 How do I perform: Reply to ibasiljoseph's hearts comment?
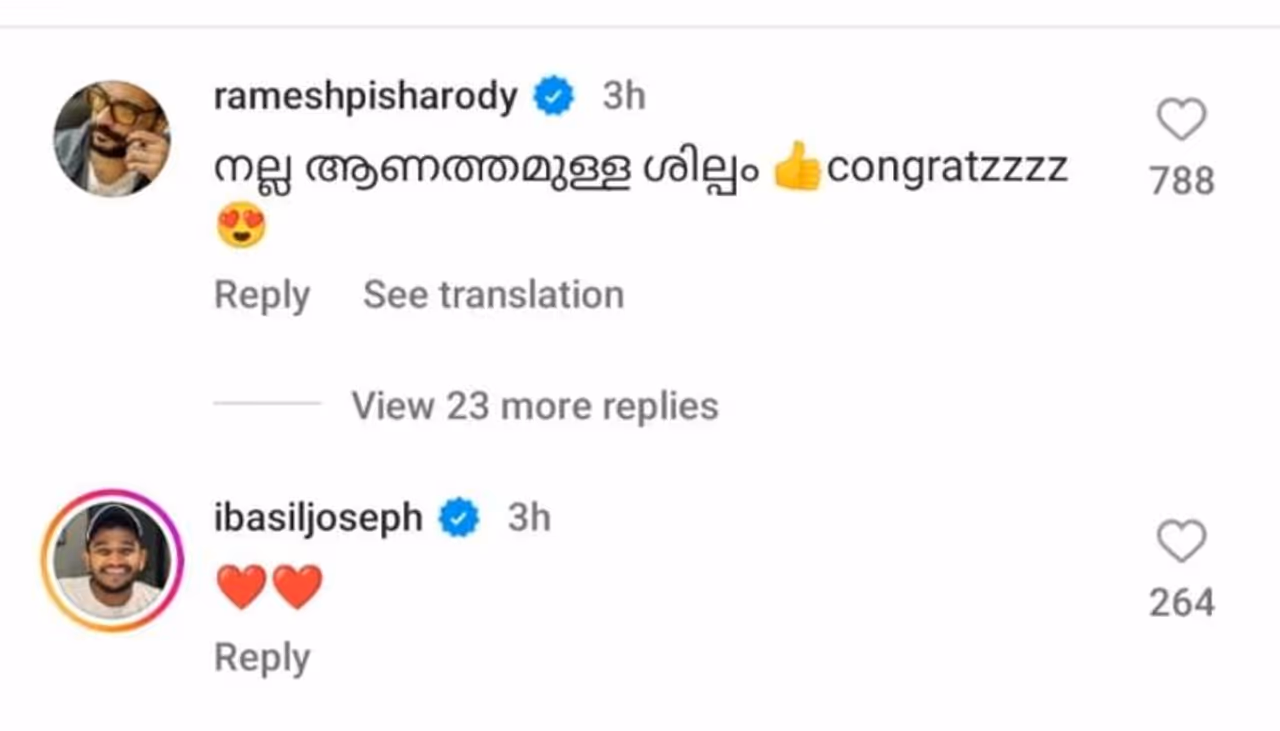coord(262,657)
